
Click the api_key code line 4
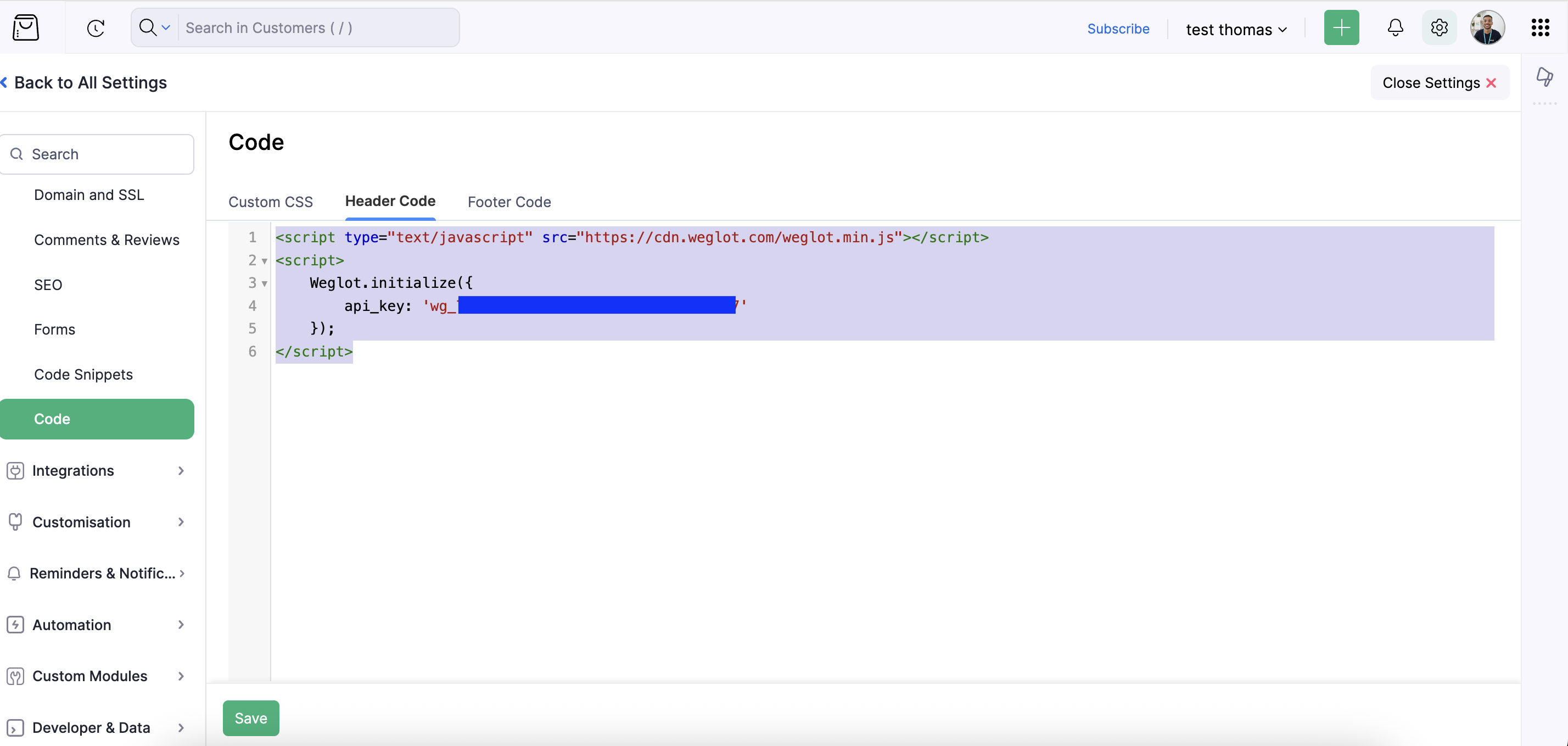coord(545,306)
